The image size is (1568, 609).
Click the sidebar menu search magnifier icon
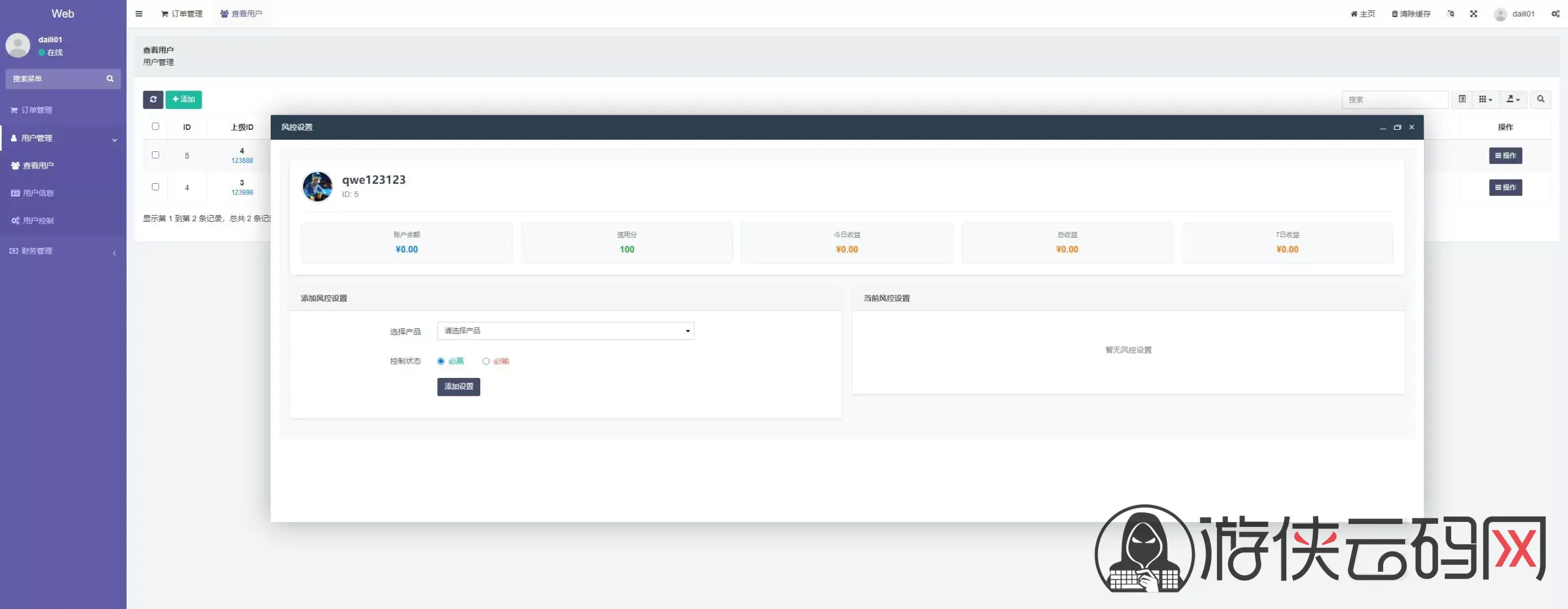click(110, 78)
